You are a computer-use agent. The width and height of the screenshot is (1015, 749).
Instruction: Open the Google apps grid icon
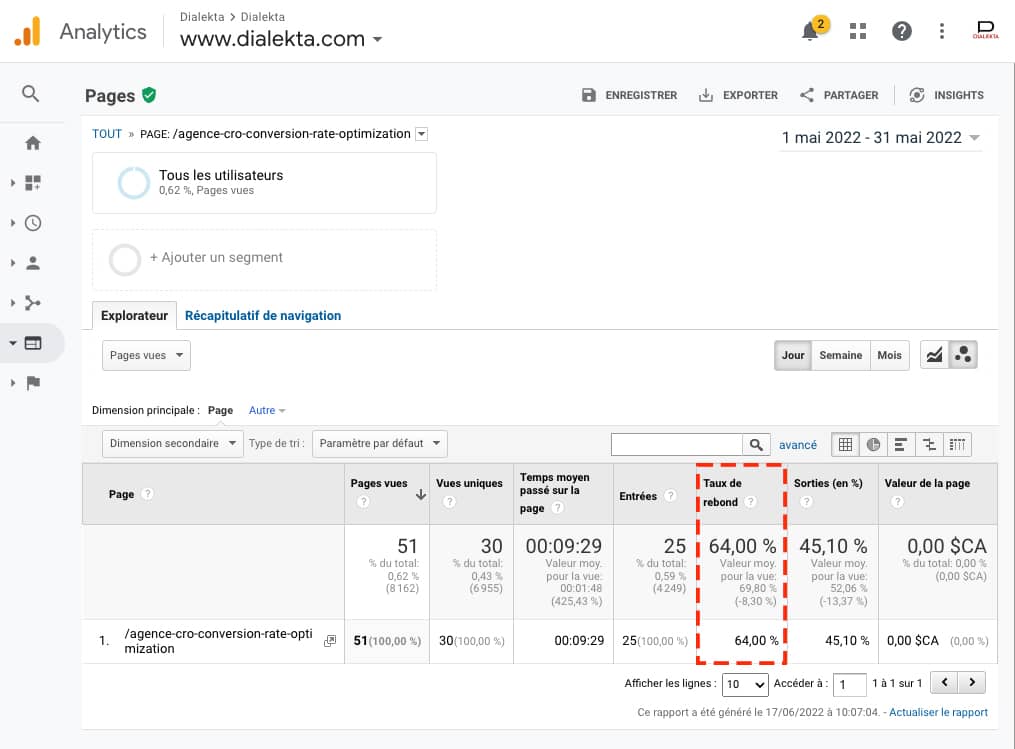tap(857, 31)
